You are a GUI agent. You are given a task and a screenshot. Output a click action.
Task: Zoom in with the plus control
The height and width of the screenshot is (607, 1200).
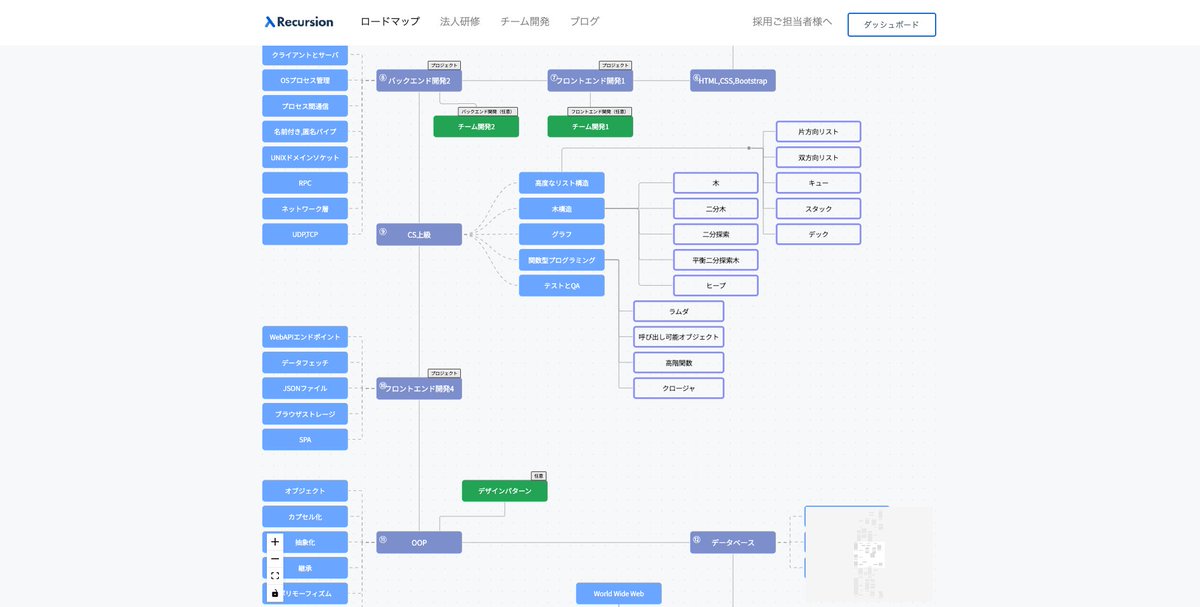point(275,542)
